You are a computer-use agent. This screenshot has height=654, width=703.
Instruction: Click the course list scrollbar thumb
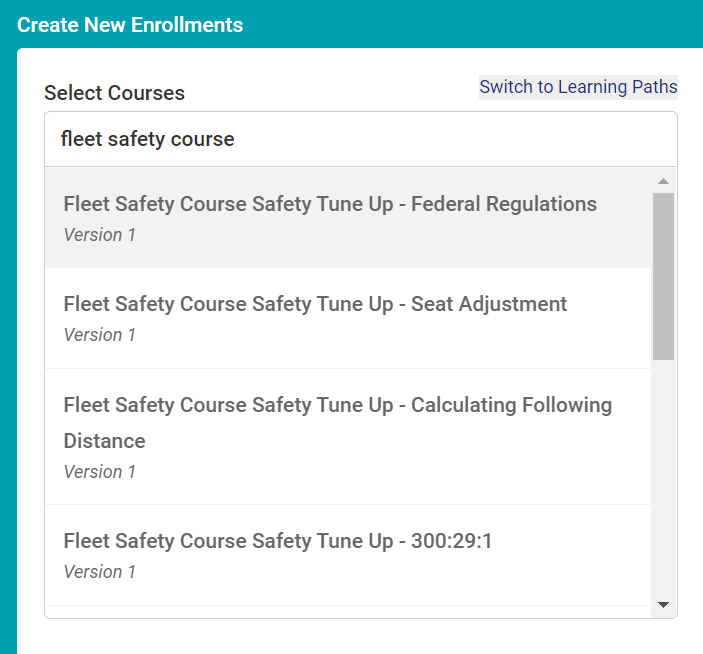click(x=663, y=275)
